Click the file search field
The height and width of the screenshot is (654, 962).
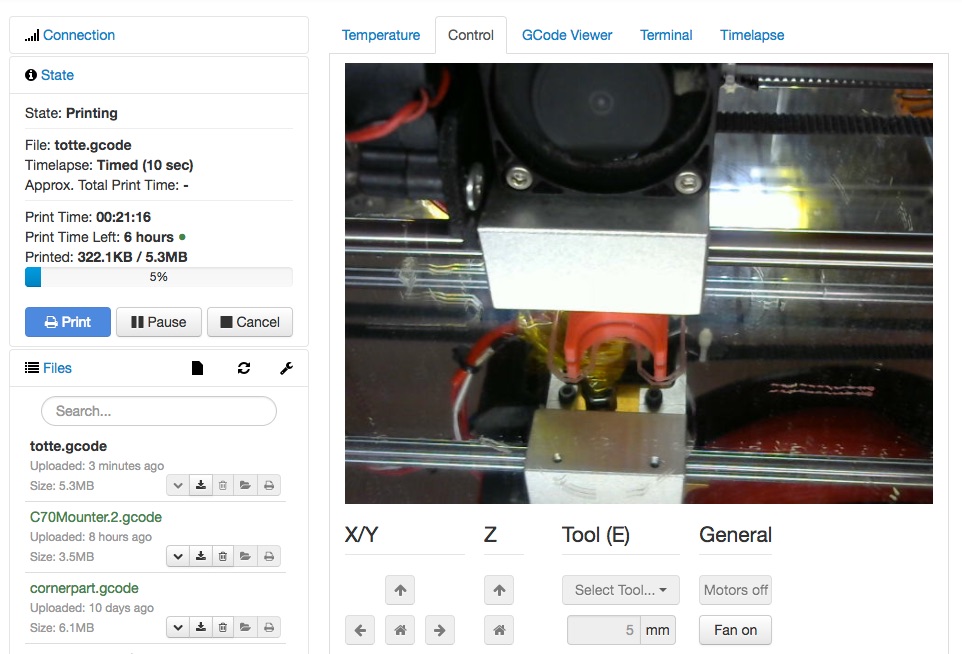159,411
